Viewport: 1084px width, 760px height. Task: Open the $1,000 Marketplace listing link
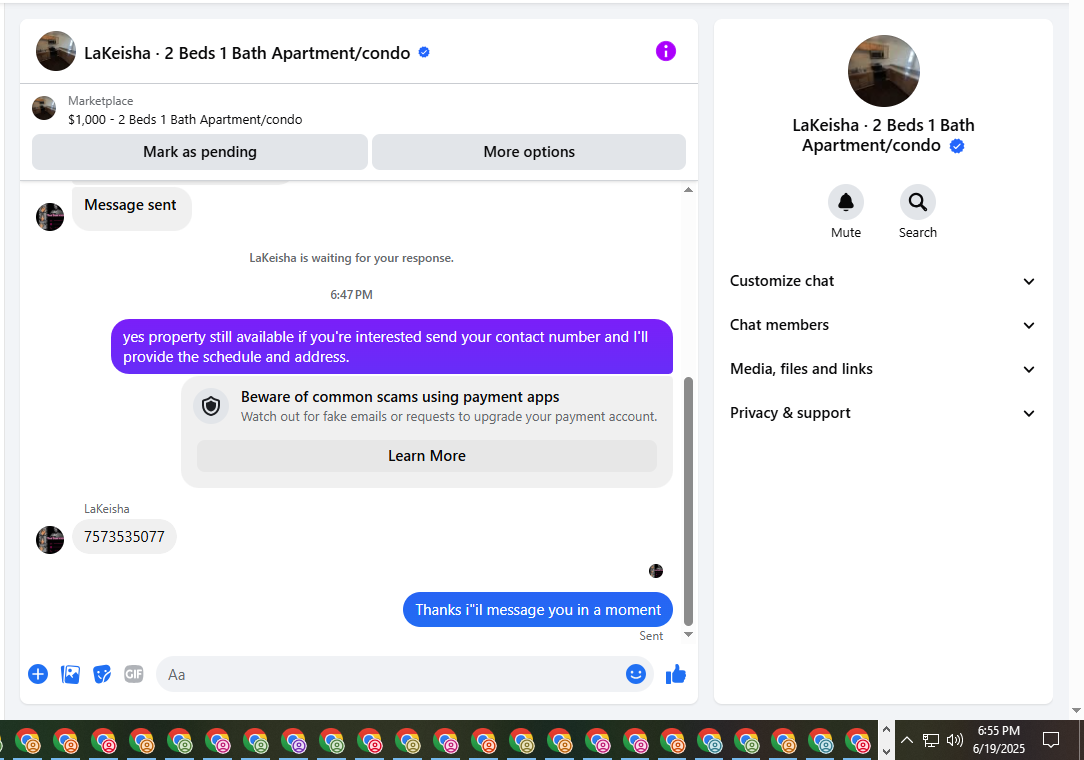click(185, 120)
